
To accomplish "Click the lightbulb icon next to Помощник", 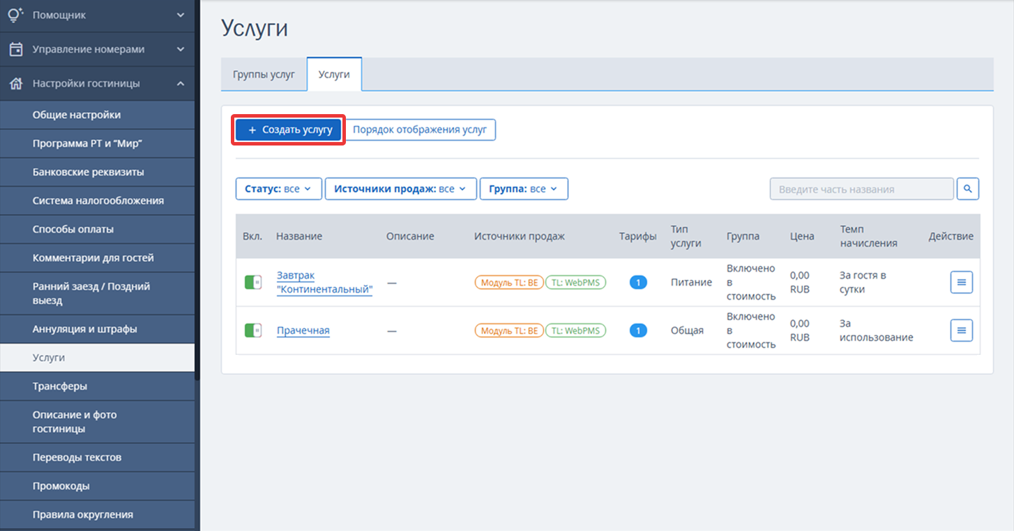I will pos(16,15).
